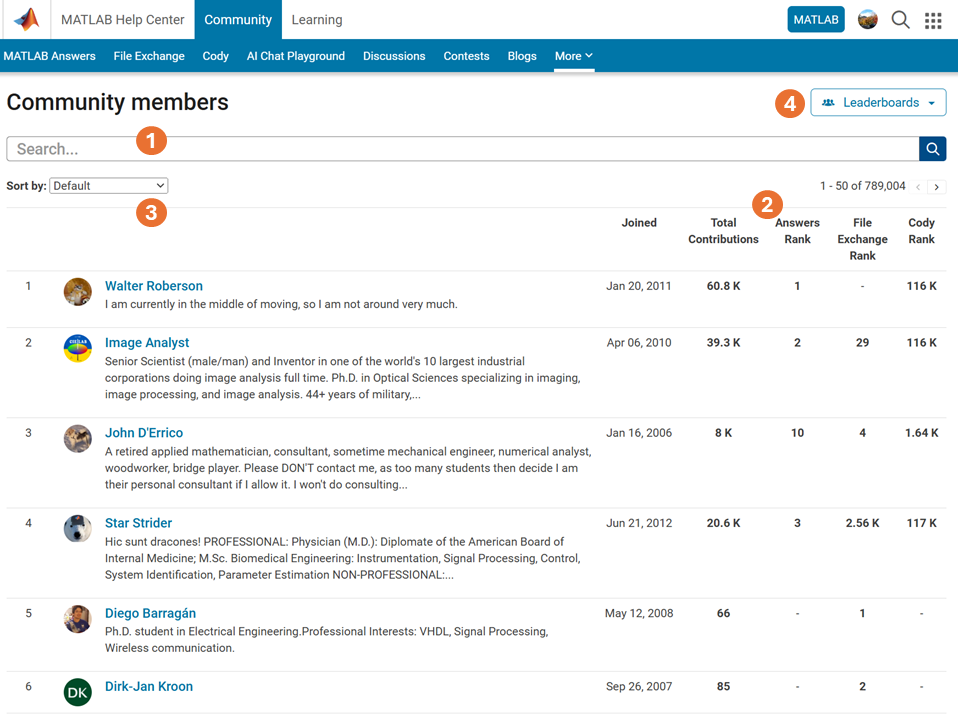This screenshot has height=714, width=958.
Task: Click the File Exchange Rank column header
Action: coord(862,239)
